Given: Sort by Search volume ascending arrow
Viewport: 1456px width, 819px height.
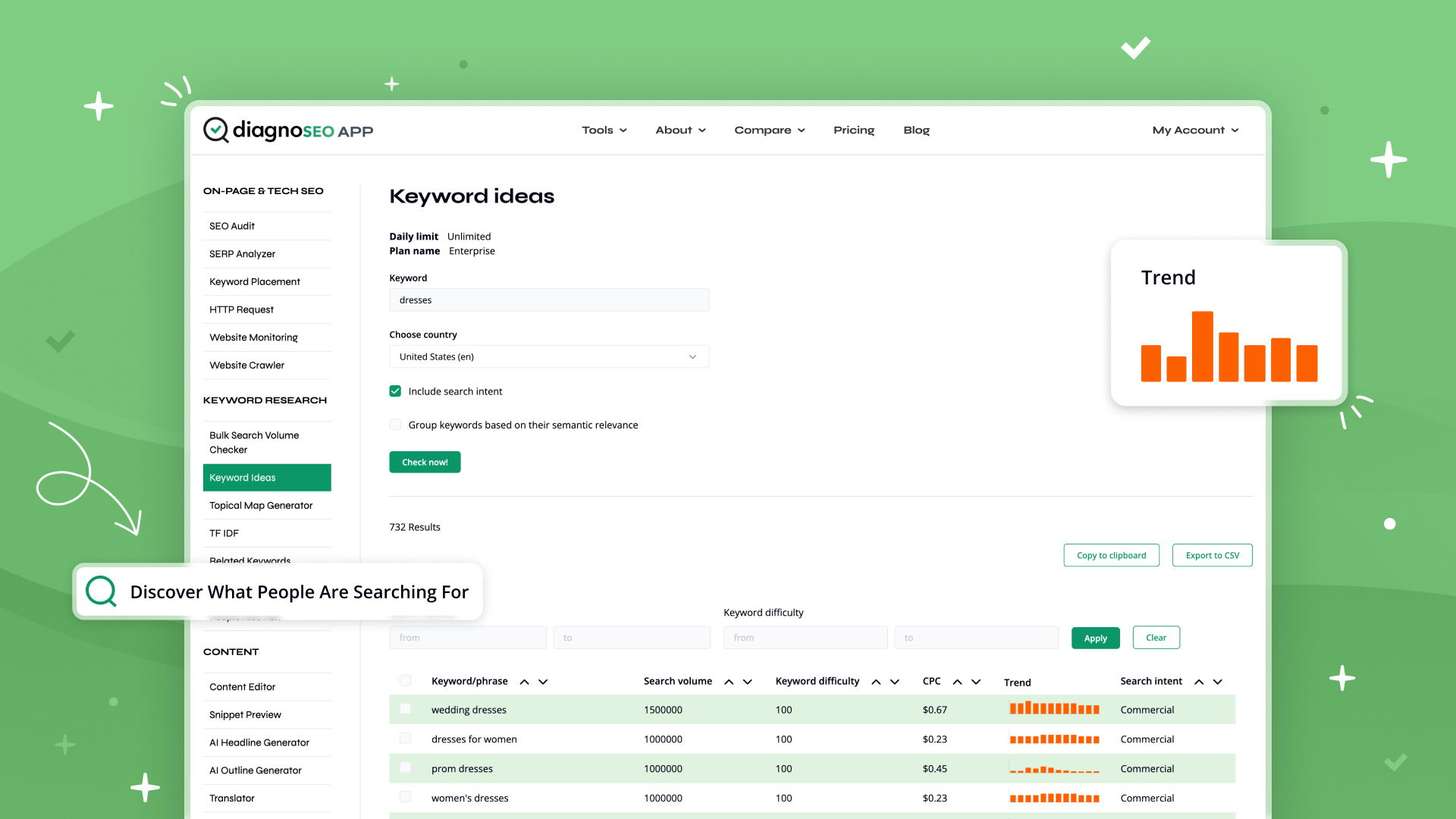Looking at the screenshot, I should pos(727,681).
